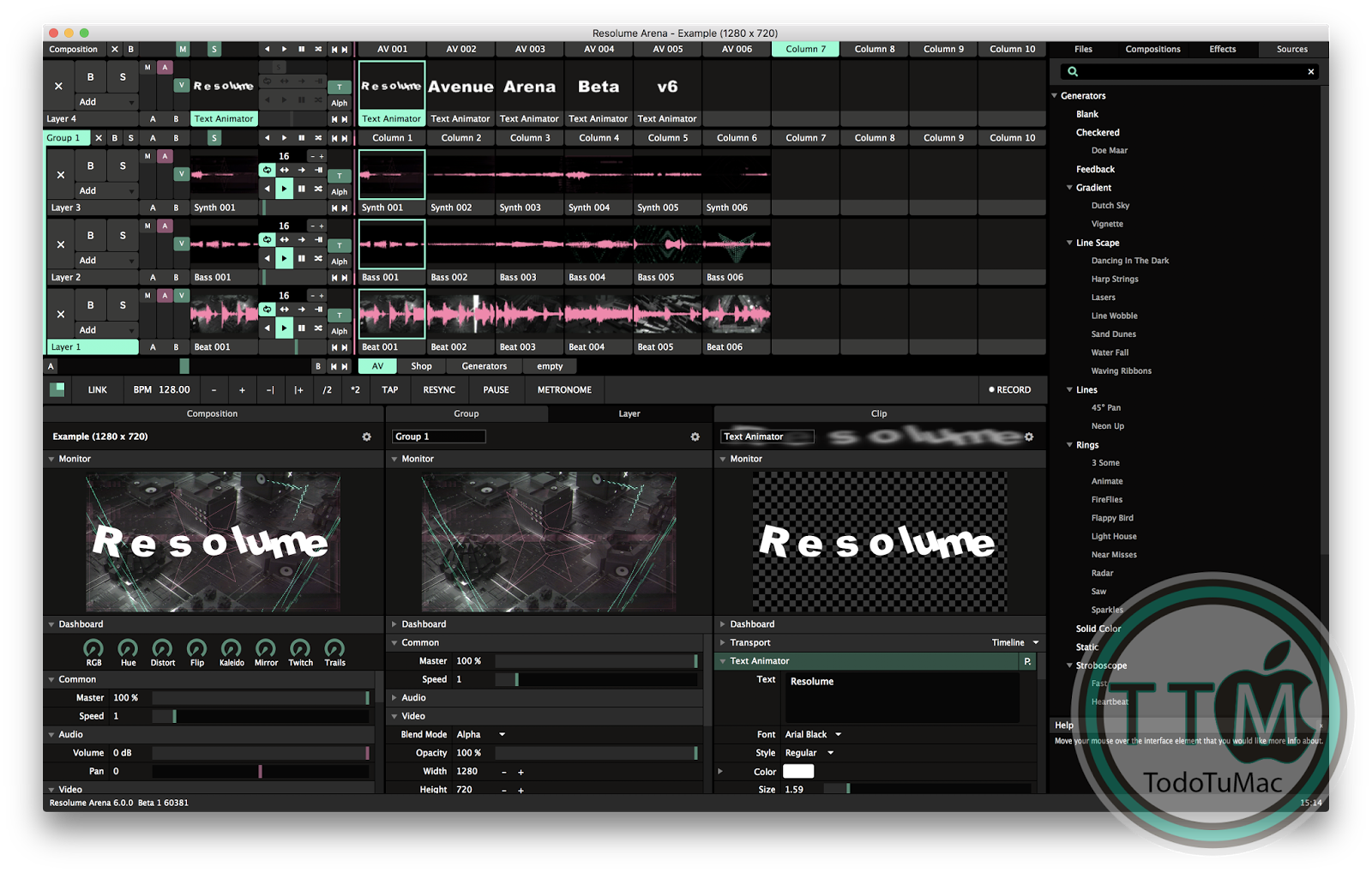
Task: Open the Font Arial Black dropdown
Action: click(x=813, y=735)
